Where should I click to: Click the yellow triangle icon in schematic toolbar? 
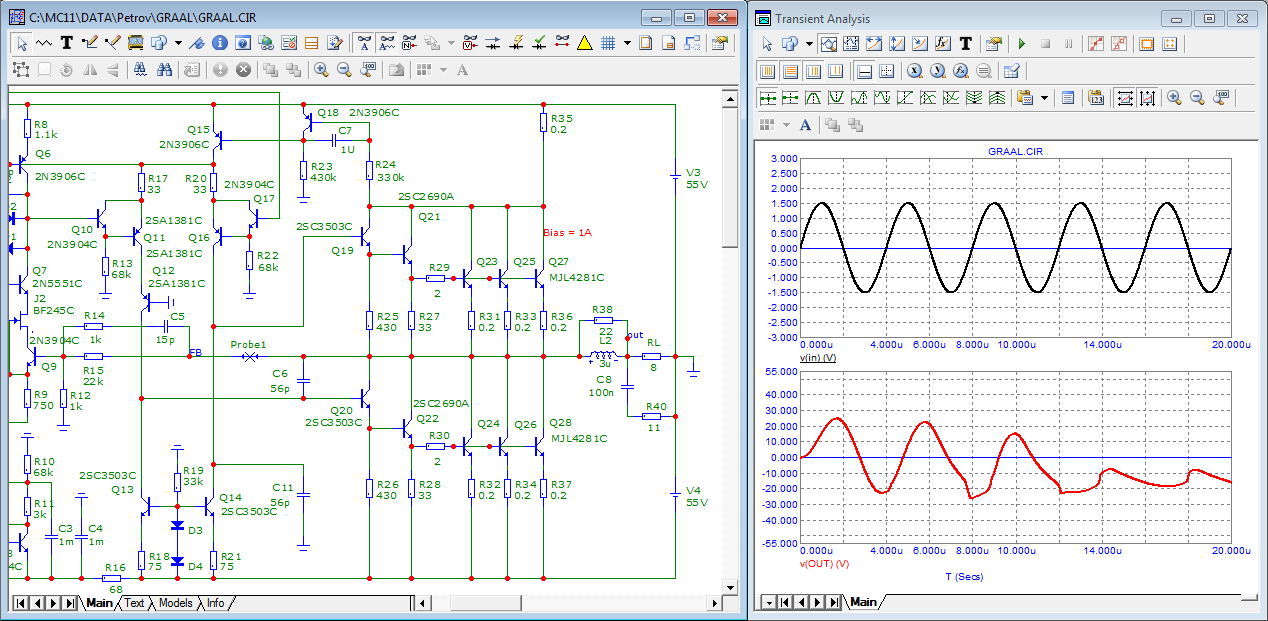pos(584,43)
